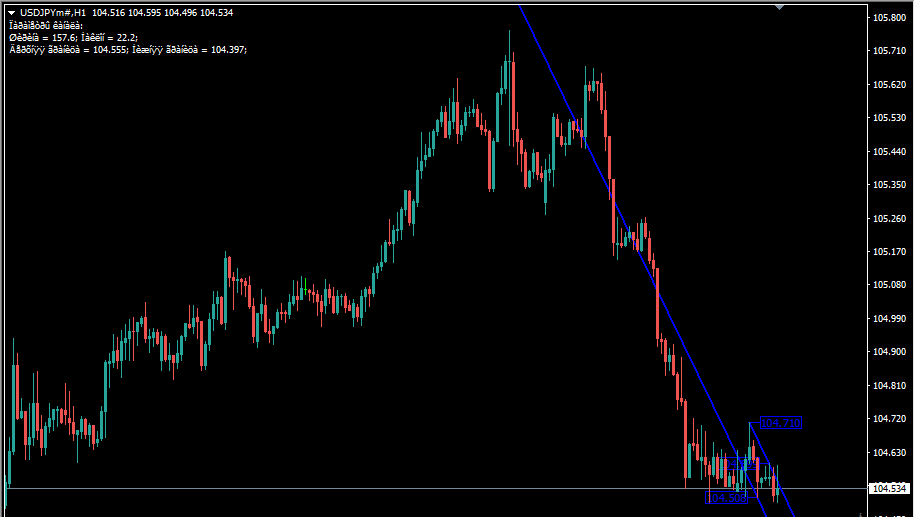Click the 104.630 price axis value

888,453
